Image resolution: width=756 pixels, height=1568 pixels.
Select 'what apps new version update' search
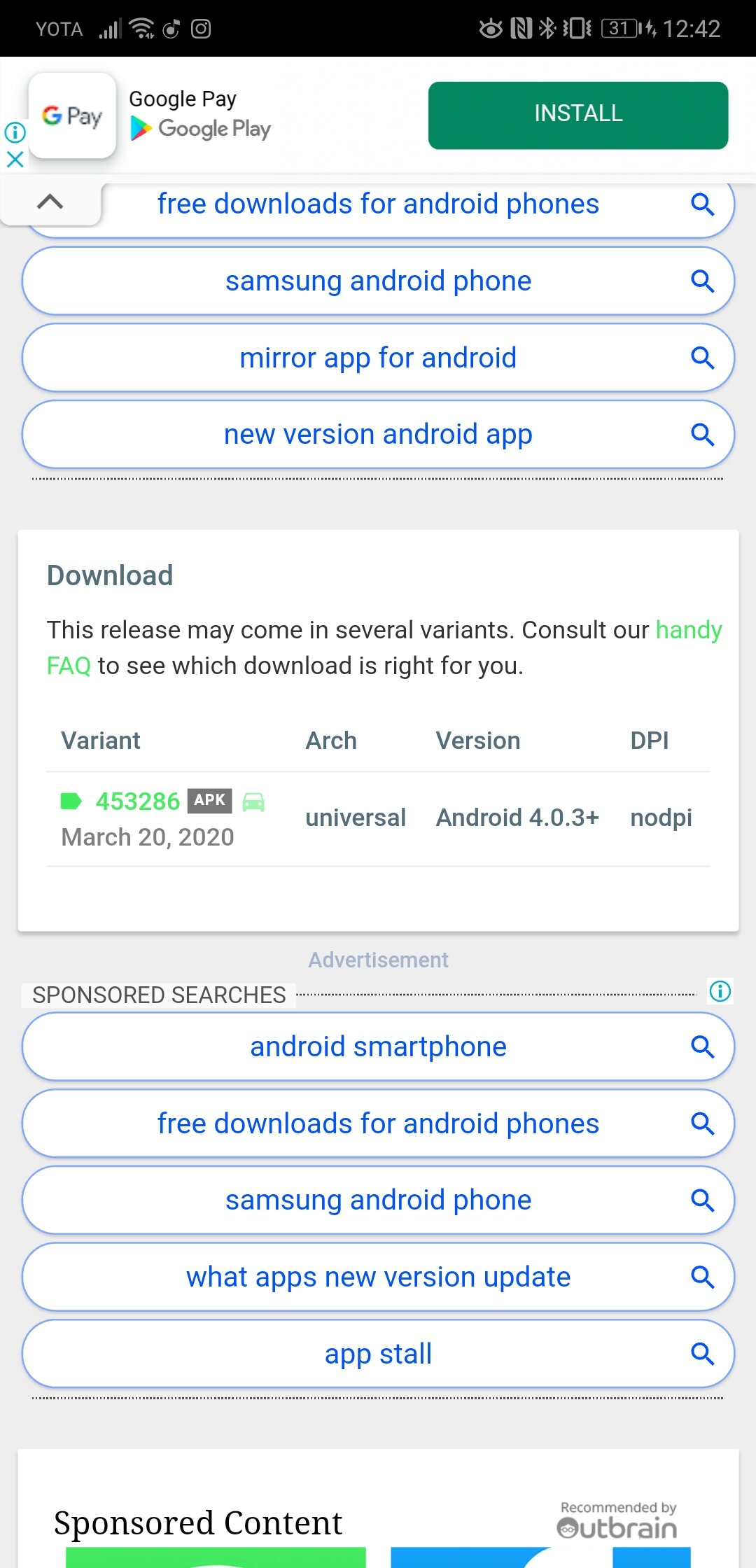(x=378, y=1277)
